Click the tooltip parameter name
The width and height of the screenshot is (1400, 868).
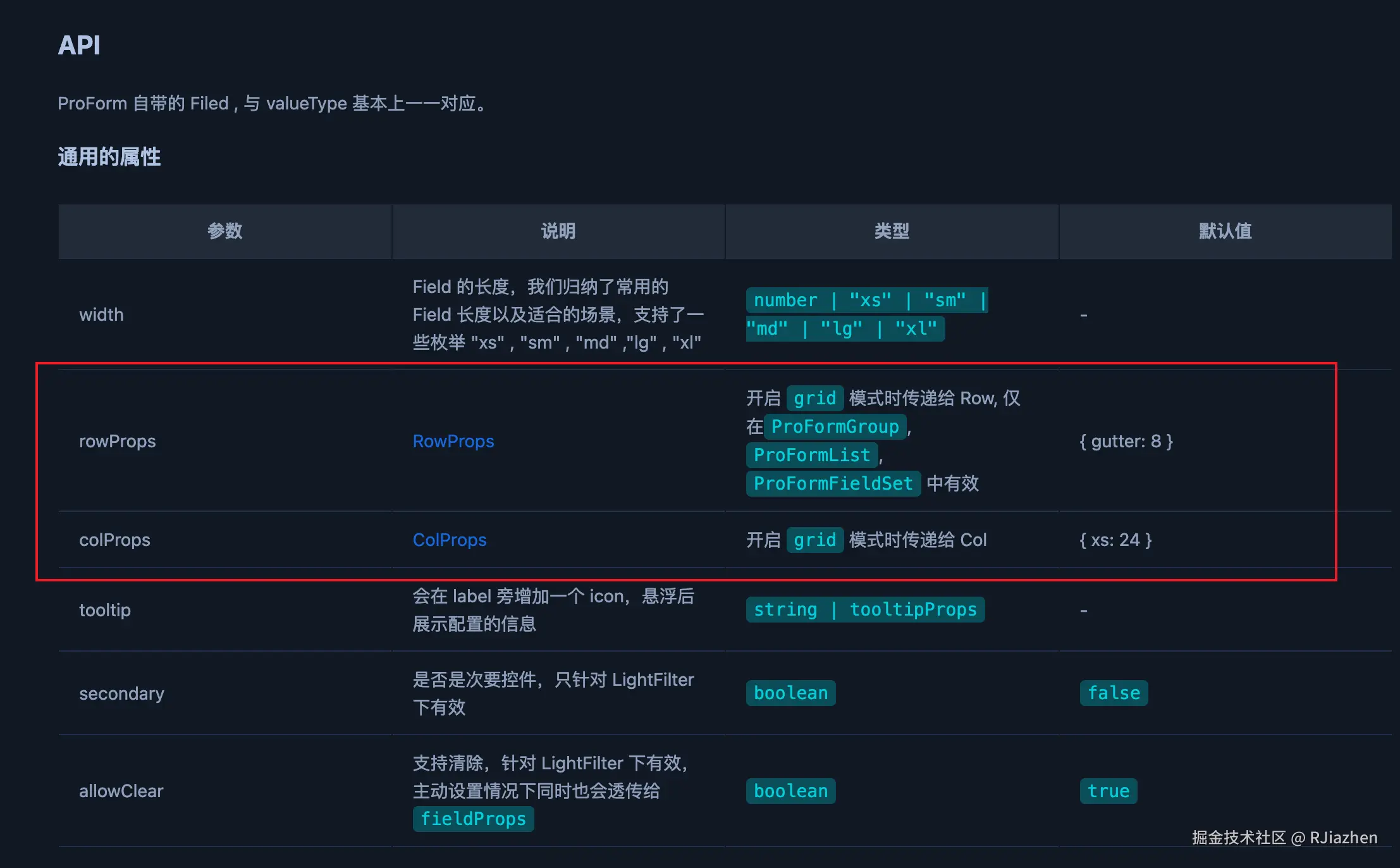(x=105, y=610)
